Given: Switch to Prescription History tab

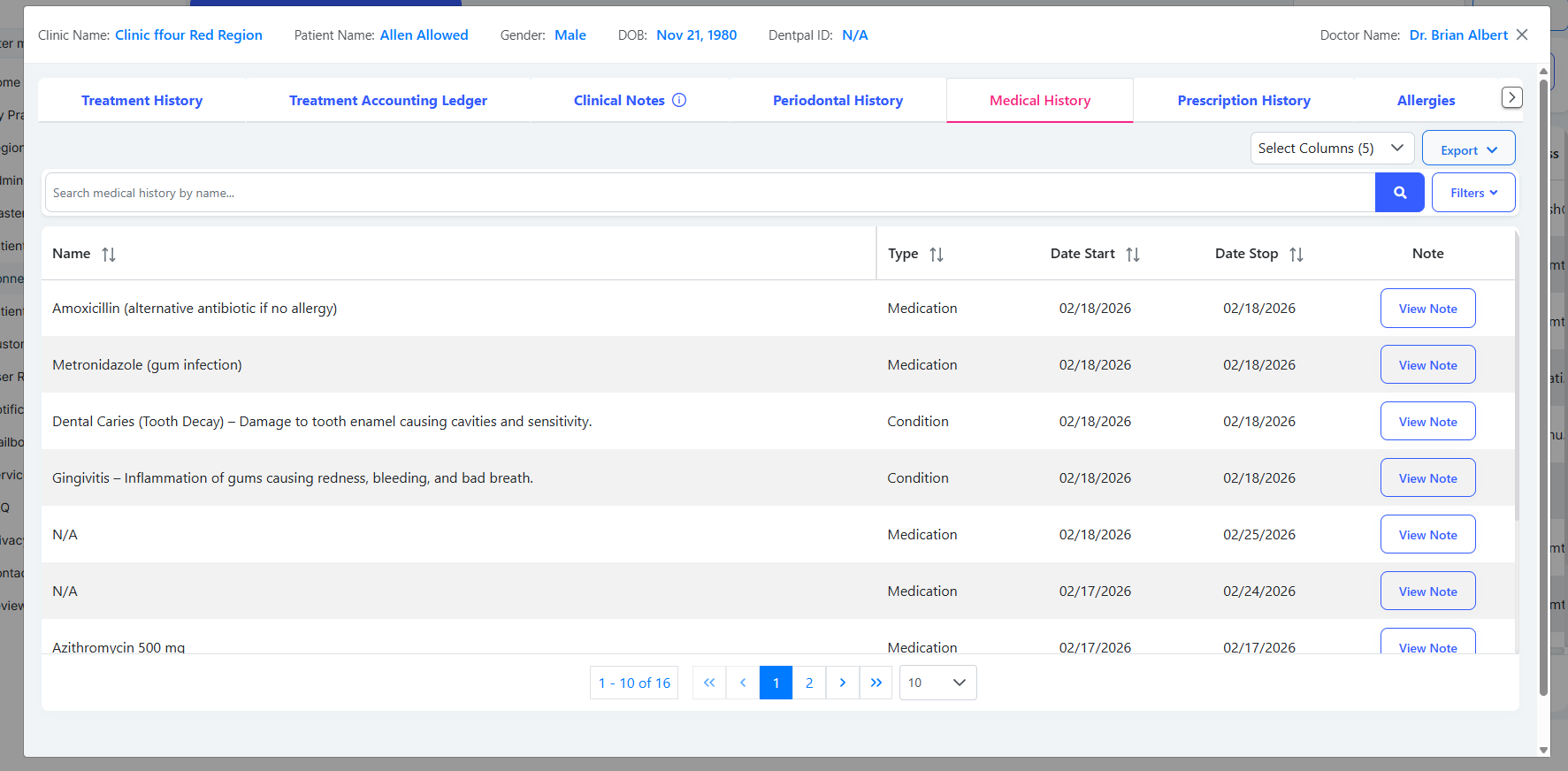Looking at the screenshot, I should [x=1243, y=101].
